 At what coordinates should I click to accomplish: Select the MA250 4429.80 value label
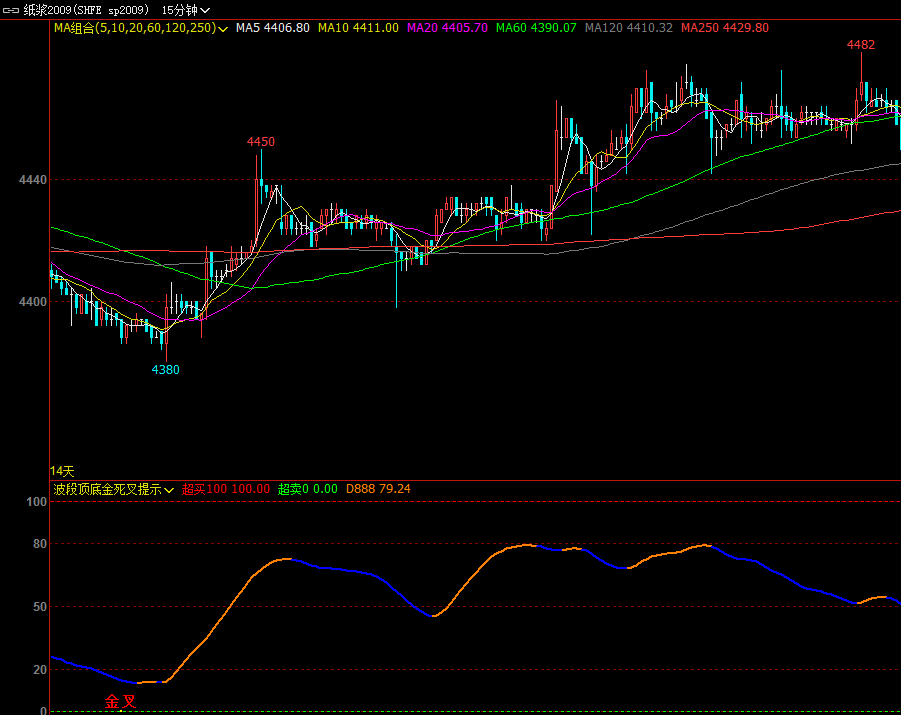[725, 28]
